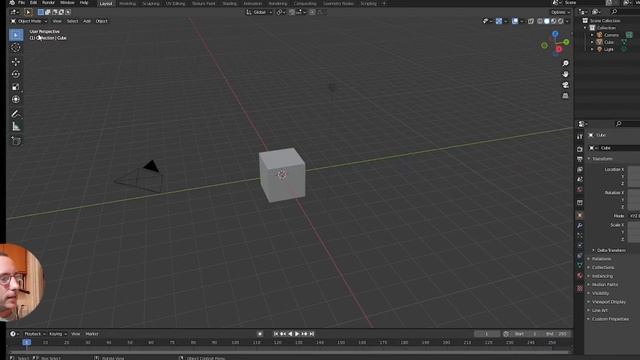Screen dimensions: 640x360
Task: Select the Measure tool
Action: (16, 127)
